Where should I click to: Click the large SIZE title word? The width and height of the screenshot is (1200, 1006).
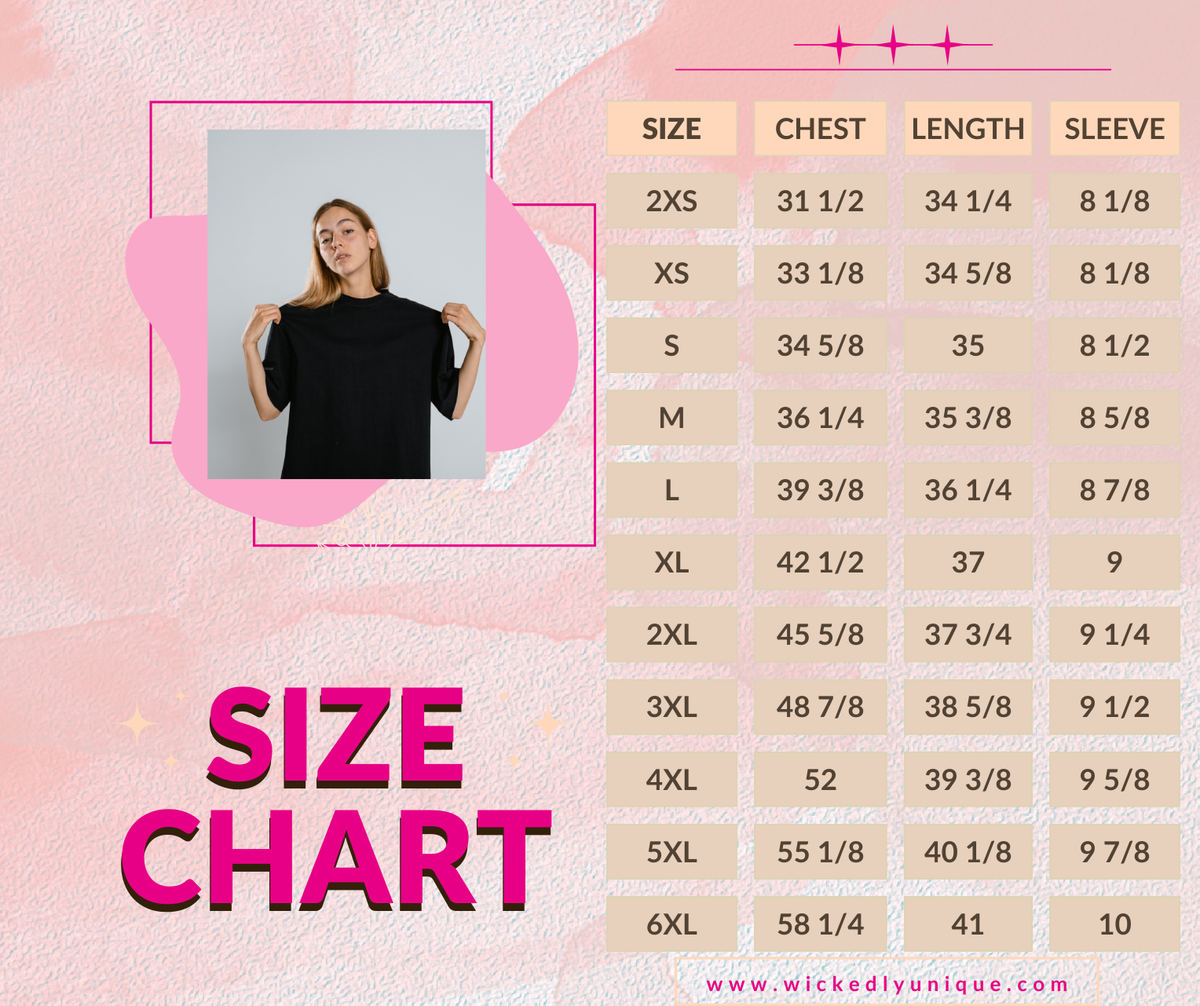(x=334, y=738)
